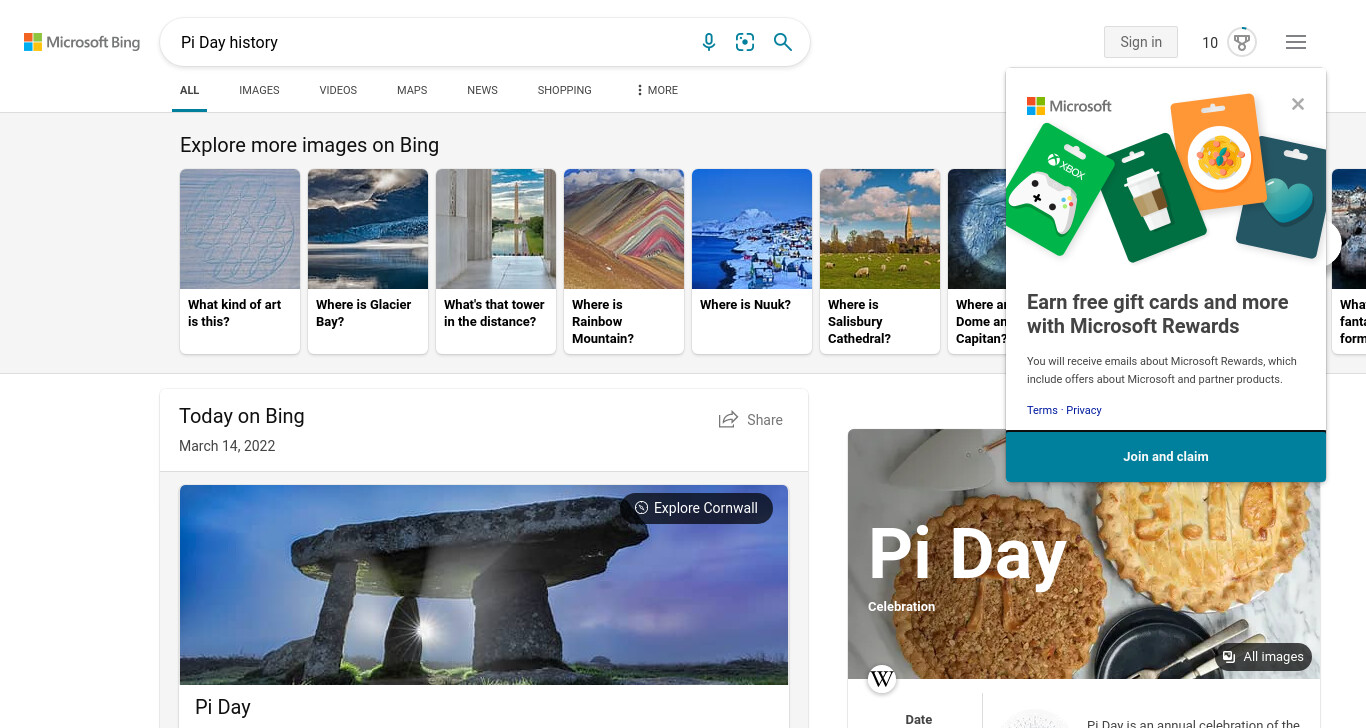Open 'What kind of art is this?' card
Viewport: 1366px width, 728px height.
click(240, 261)
